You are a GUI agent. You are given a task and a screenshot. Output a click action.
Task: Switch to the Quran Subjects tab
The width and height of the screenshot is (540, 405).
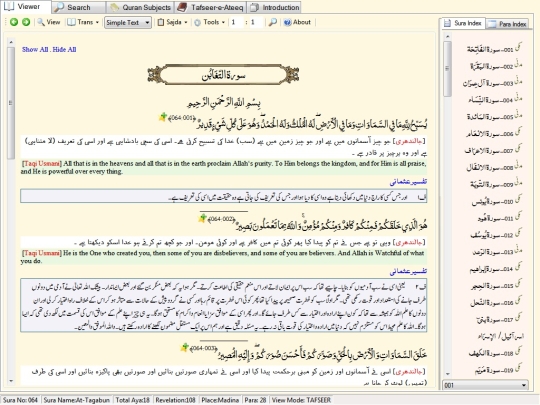click(141, 7)
